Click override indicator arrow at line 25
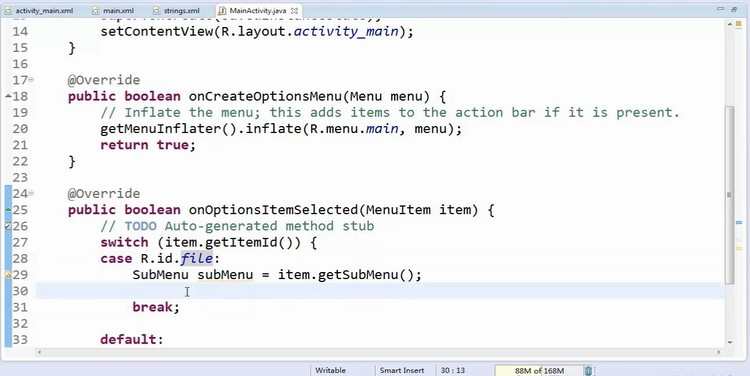 [8, 210]
